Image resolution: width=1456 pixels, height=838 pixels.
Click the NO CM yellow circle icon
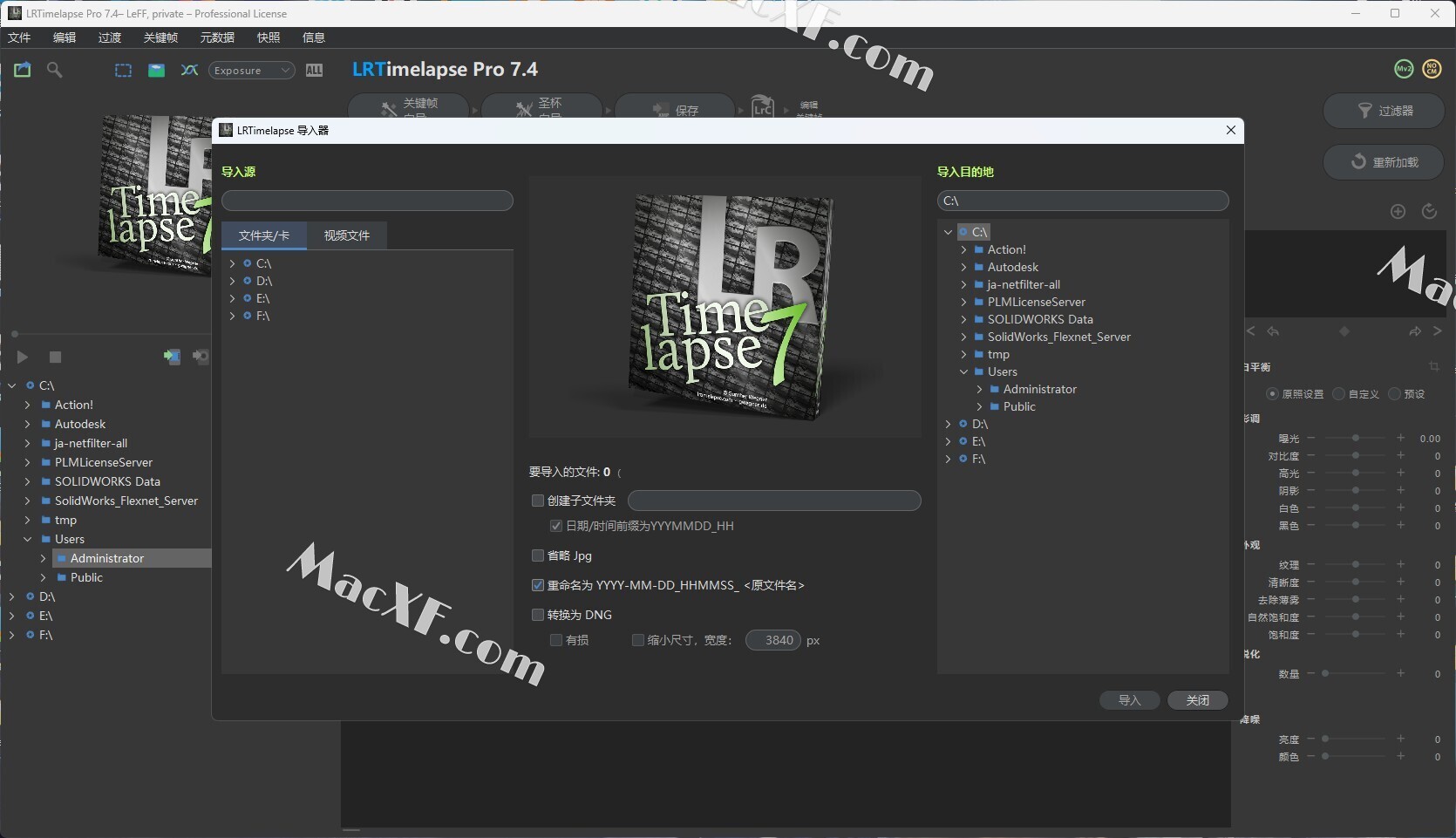point(1432,69)
